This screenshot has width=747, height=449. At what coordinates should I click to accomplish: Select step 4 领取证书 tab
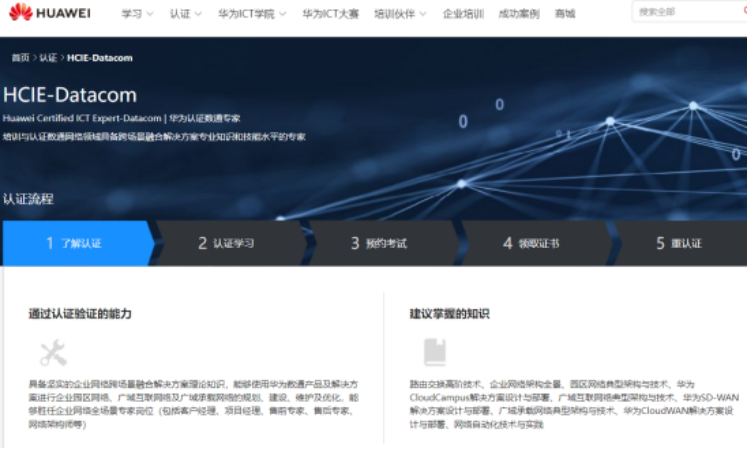pos(535,243)
